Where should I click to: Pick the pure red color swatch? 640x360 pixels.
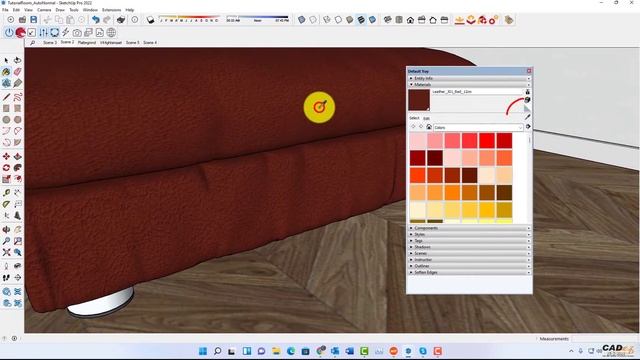pyautogui.click(x=487, y=140)
